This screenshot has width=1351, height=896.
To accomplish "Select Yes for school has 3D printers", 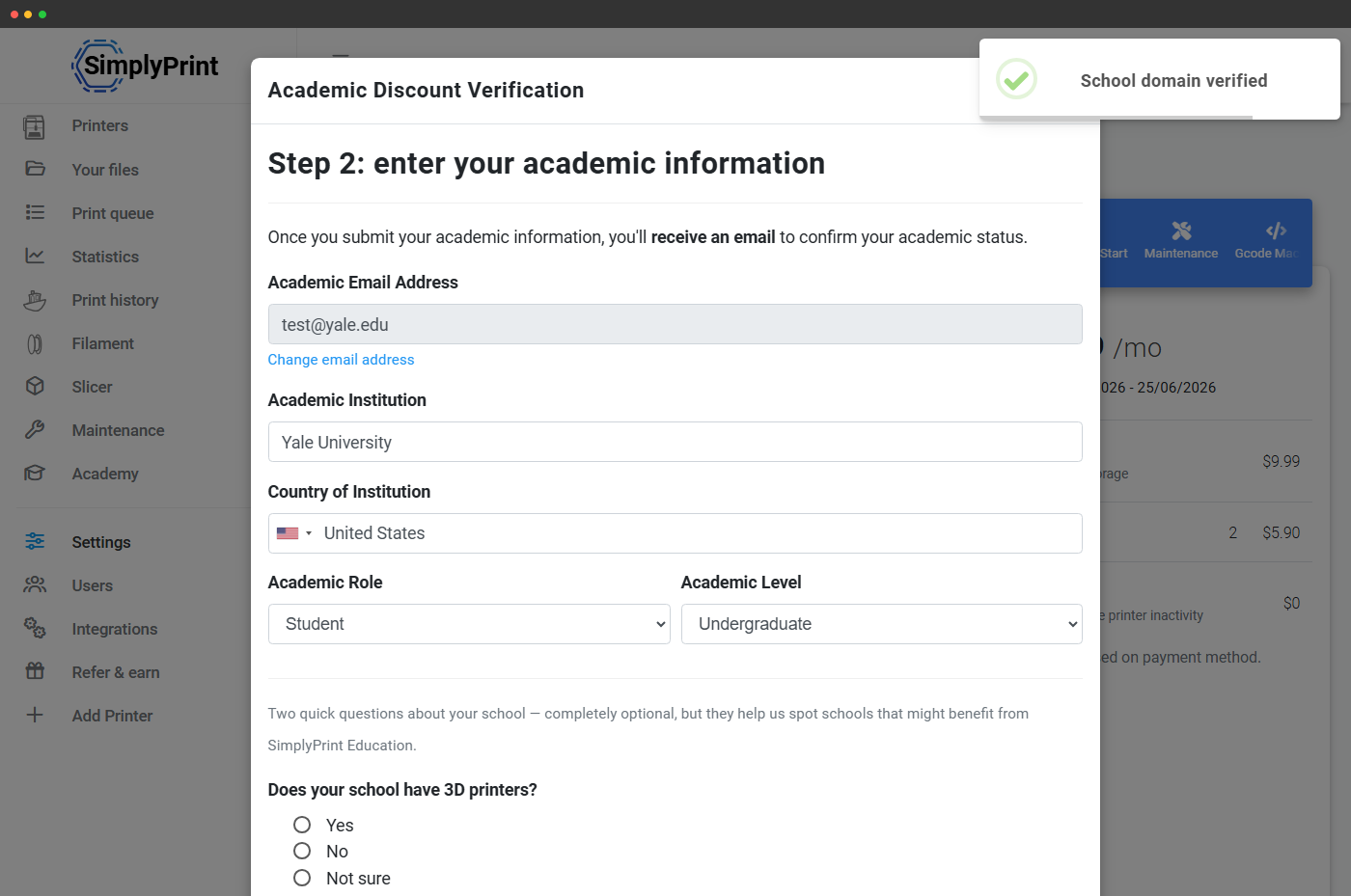I will [x=302, y=825].
